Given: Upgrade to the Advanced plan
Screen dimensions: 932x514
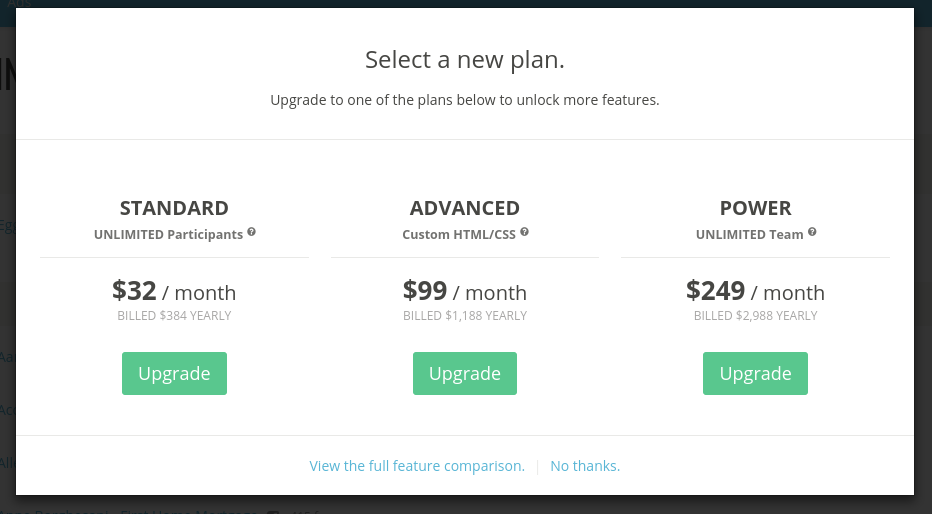Looking at the screenshot, I should pos(465,374).
